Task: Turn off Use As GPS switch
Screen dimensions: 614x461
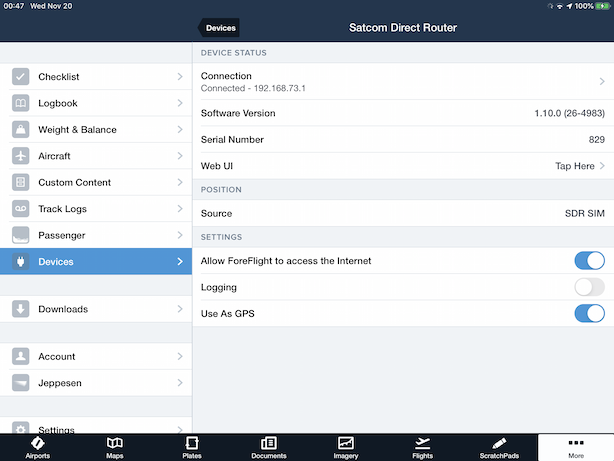Action: point(589,313)
